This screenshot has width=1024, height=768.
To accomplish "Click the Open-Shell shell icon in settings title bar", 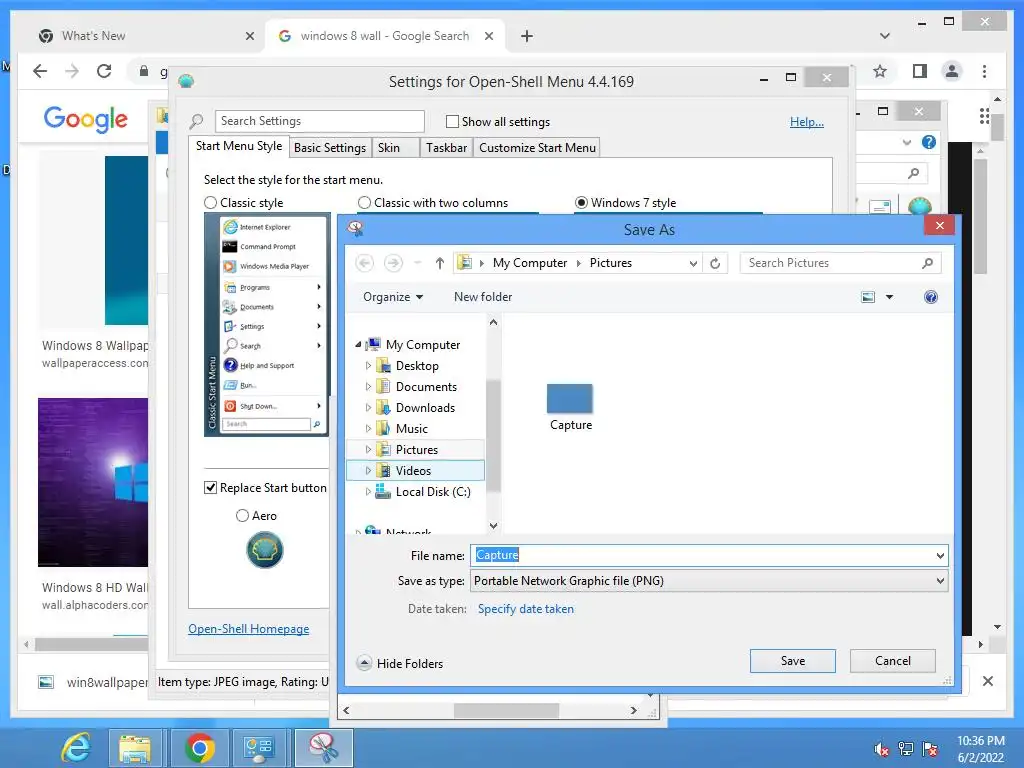I will pos(186,81).
